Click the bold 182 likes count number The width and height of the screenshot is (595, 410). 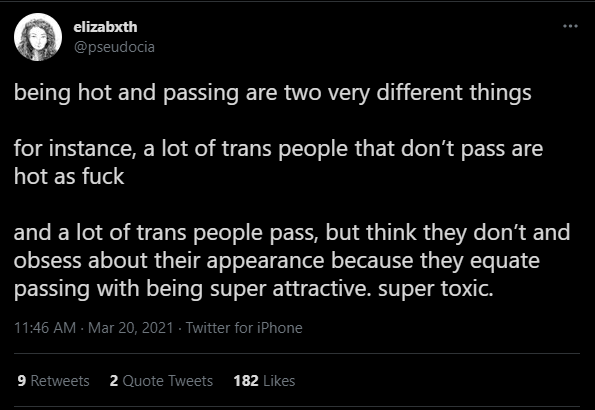click(246, 381)
